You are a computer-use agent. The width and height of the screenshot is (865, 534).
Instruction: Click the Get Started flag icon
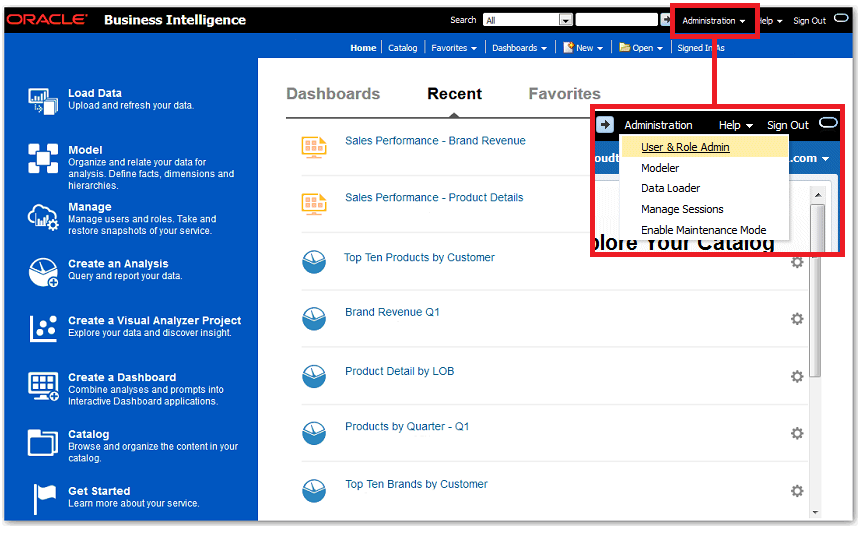44,499
